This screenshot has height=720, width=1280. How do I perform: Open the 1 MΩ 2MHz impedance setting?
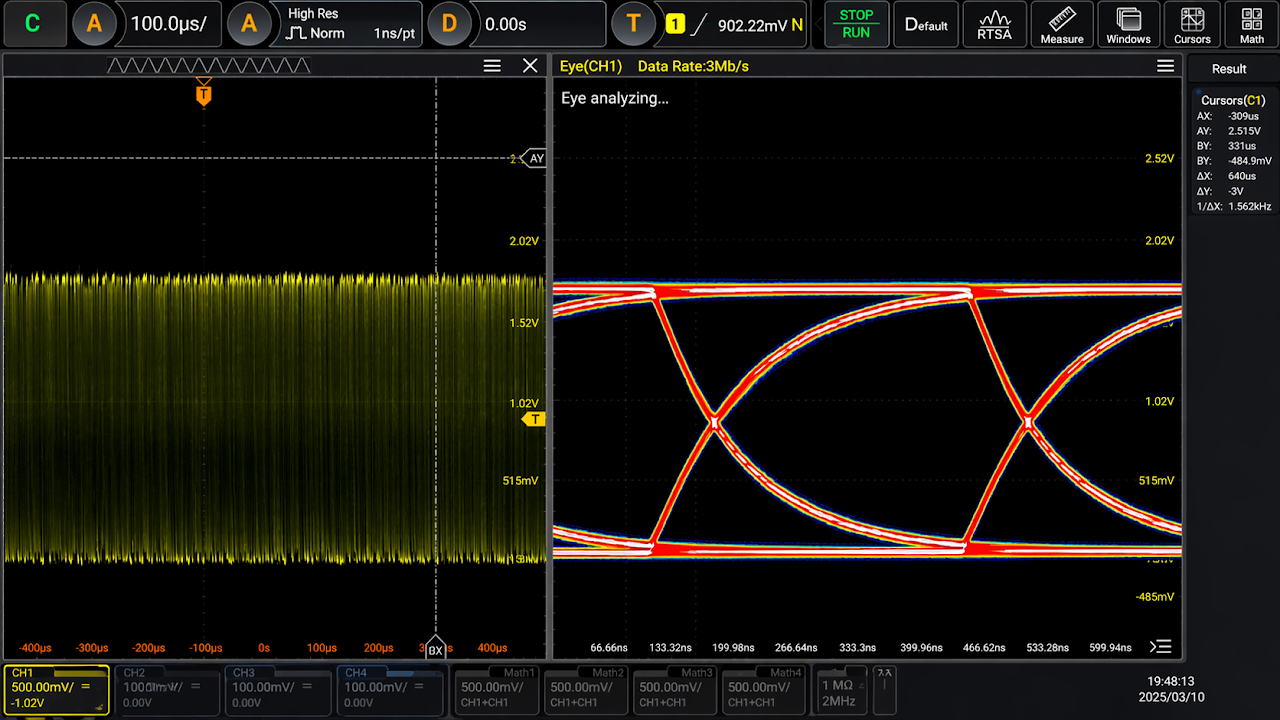[840, 690]
